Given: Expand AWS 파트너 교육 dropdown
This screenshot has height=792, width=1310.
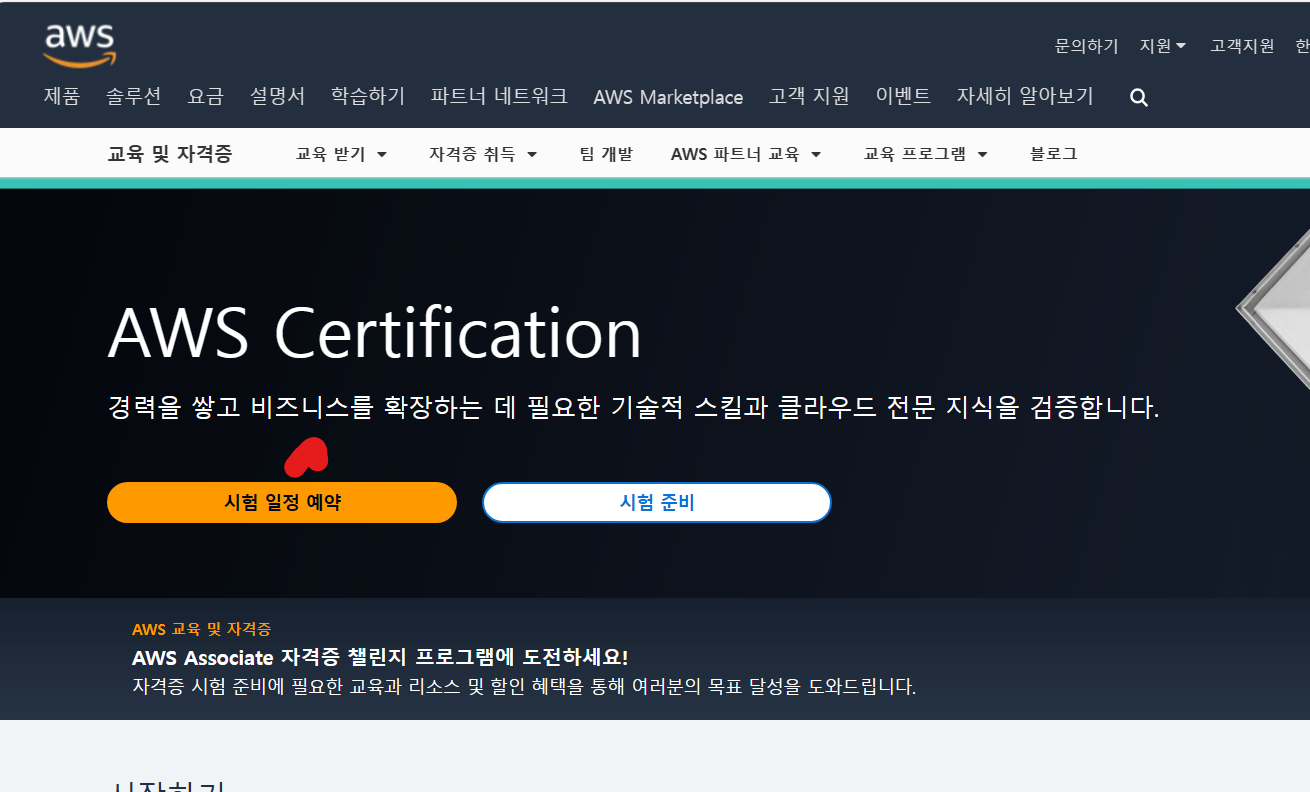Looking at the screenshot, I should click(x=746, y=154).
